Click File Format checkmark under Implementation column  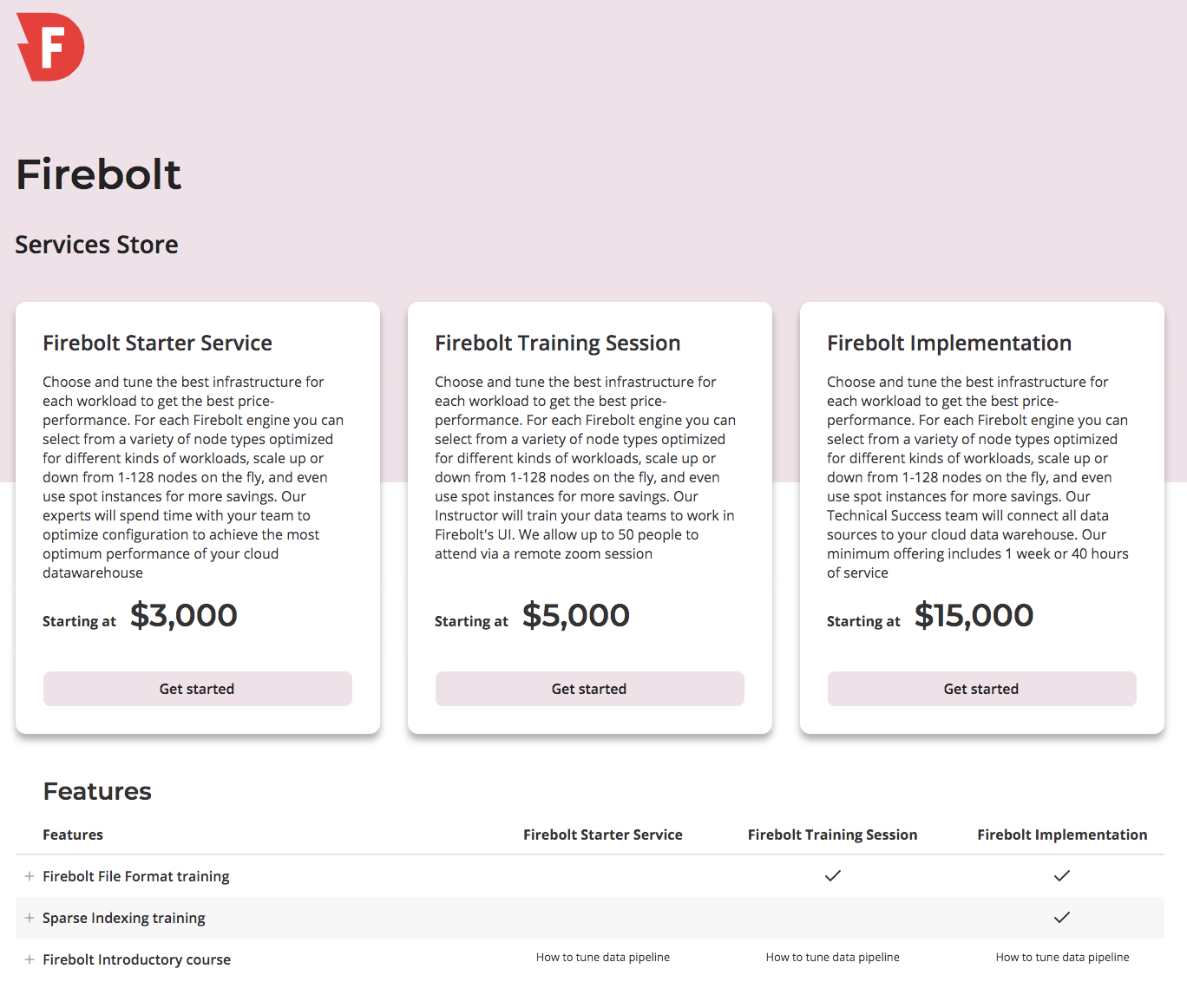[1062, 876]
